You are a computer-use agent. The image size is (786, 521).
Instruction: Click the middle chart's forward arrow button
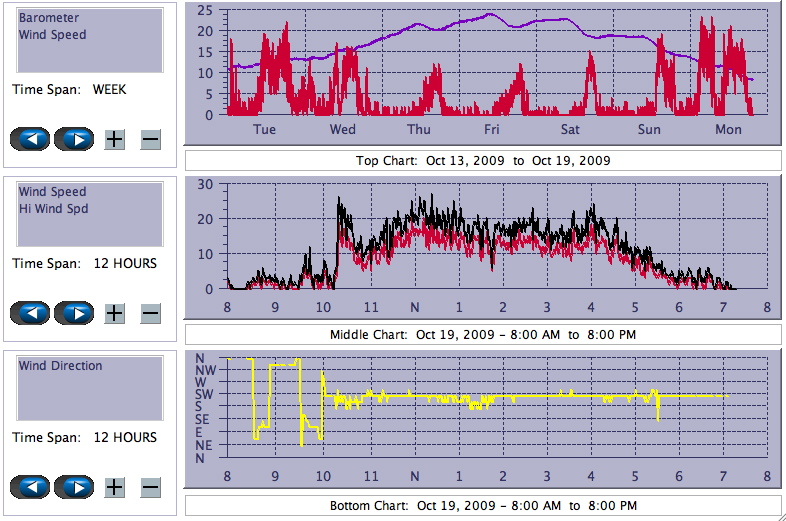point(74,313)
